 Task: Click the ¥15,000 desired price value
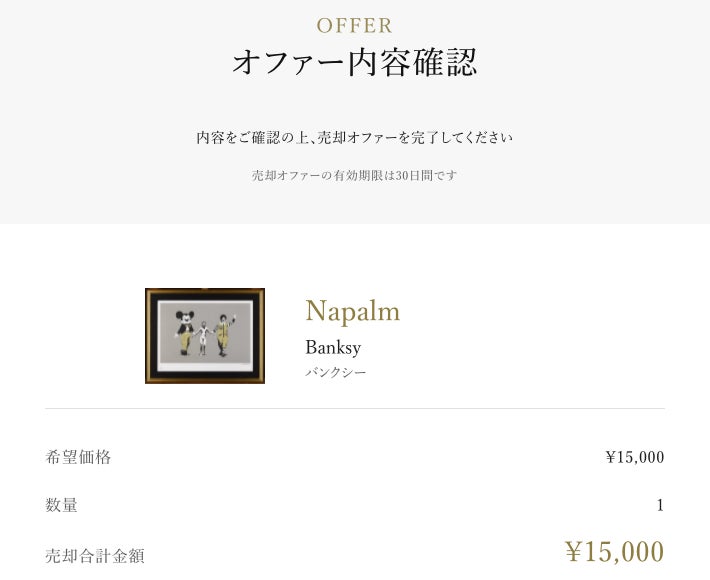point(634,457)
